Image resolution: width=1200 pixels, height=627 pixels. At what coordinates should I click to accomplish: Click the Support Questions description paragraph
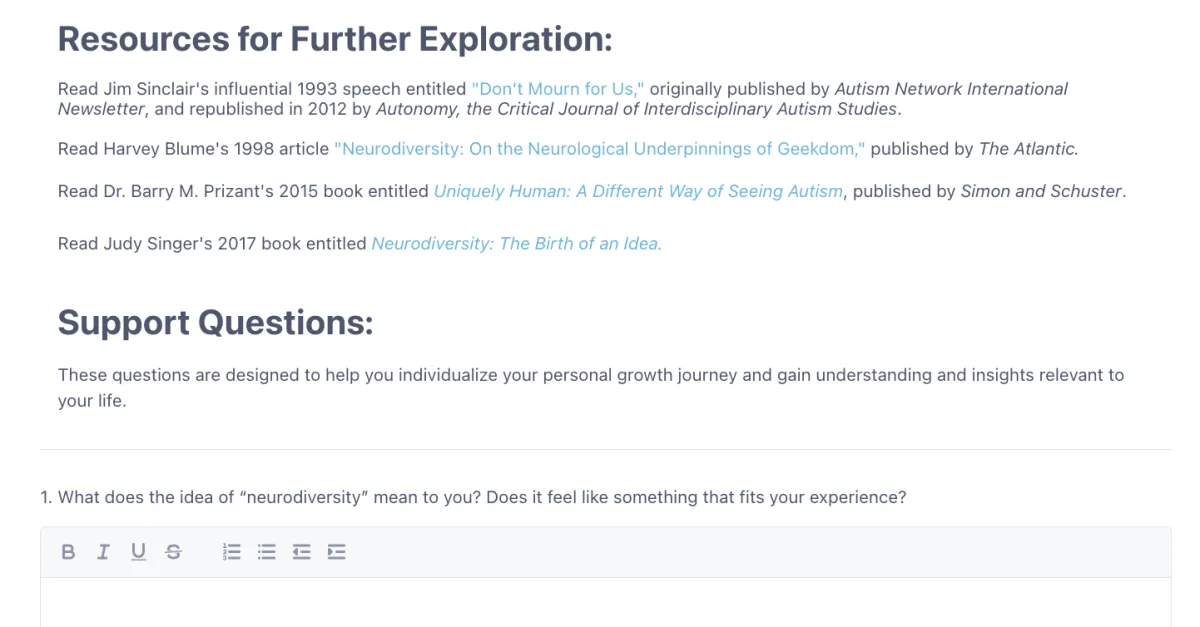coord(591,388)
